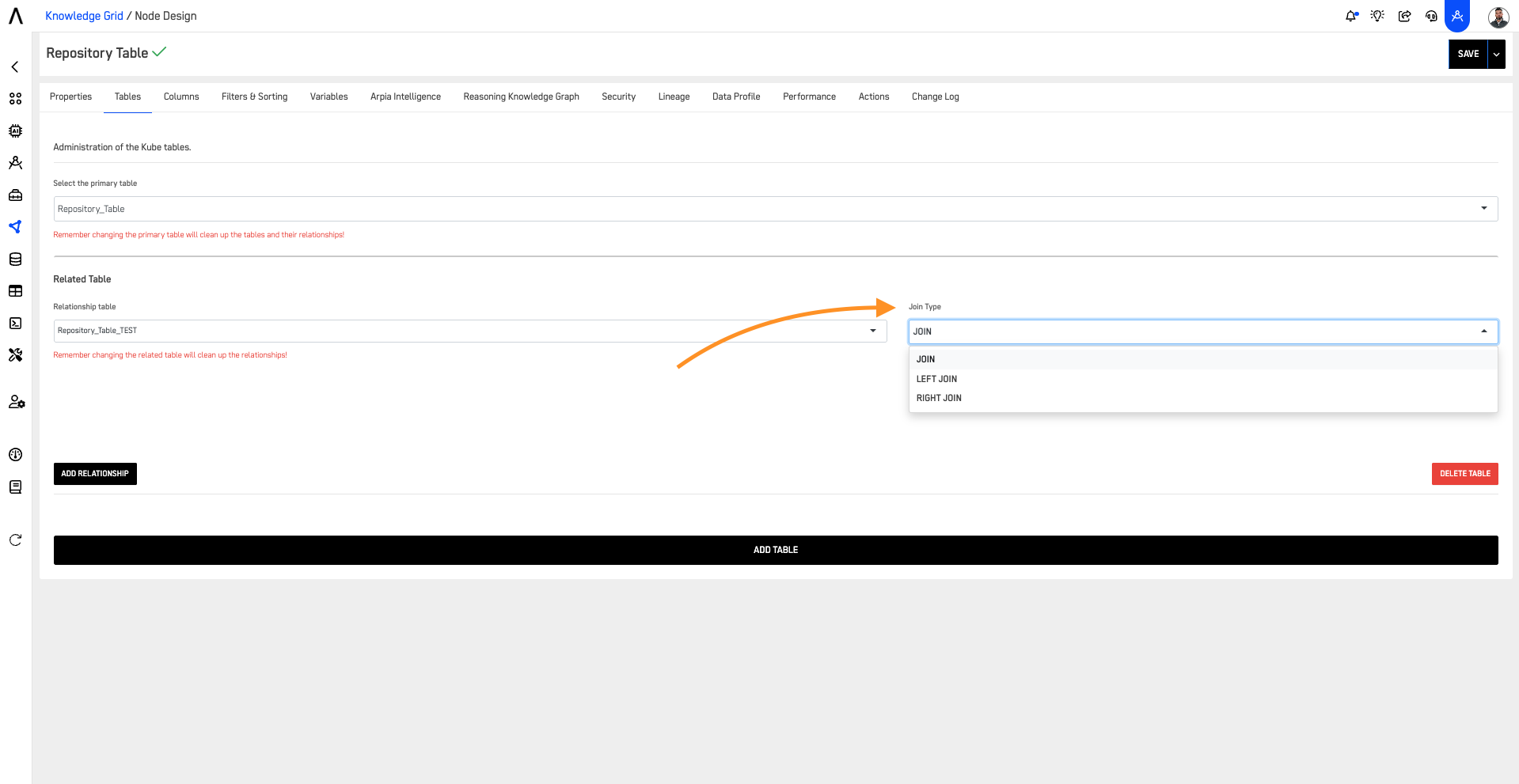
Task: Open the four-circles apps icon in the sidebar
Action: 15,99
